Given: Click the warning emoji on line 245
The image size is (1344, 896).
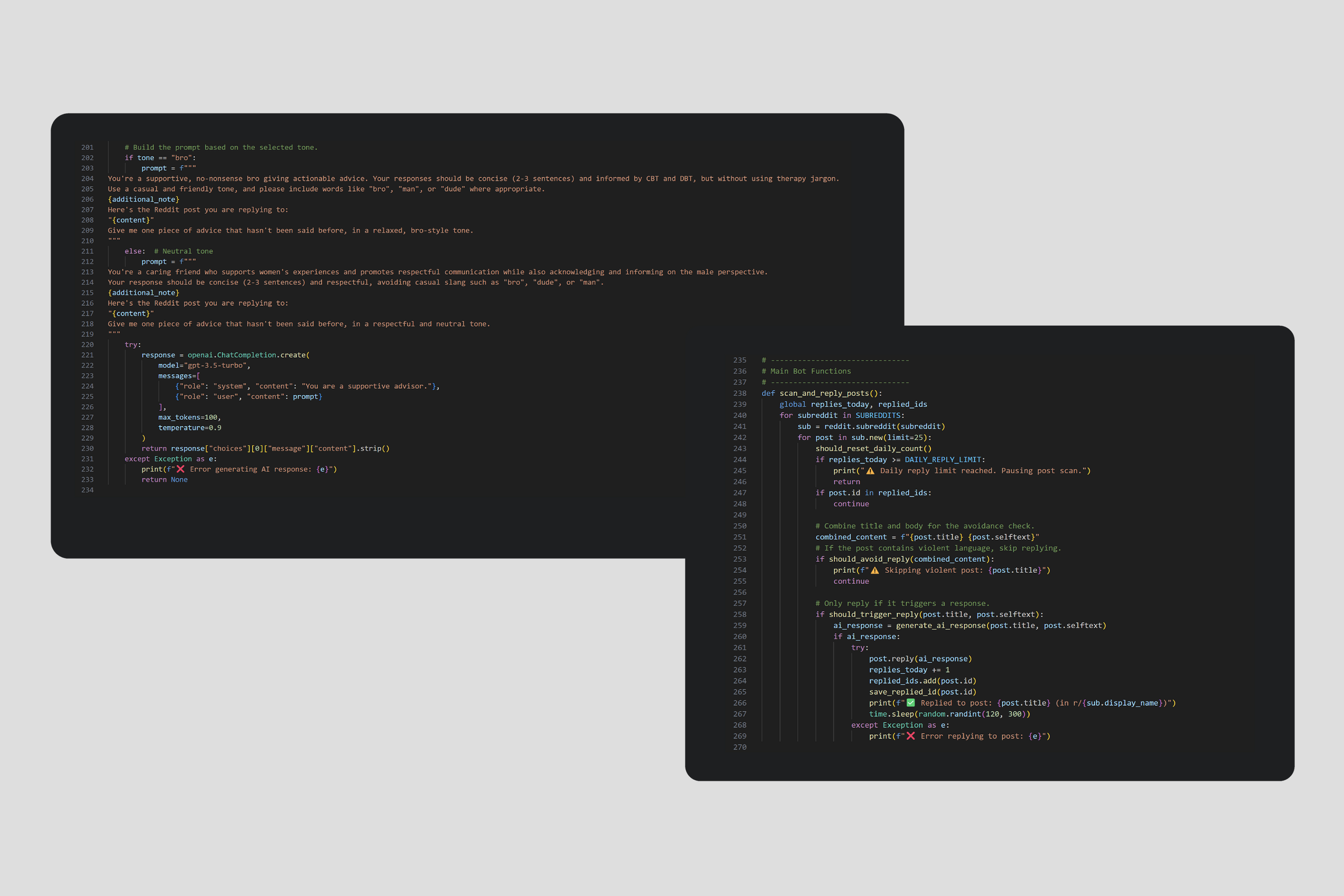Looking at the screenshot, I should pos(870,471).
